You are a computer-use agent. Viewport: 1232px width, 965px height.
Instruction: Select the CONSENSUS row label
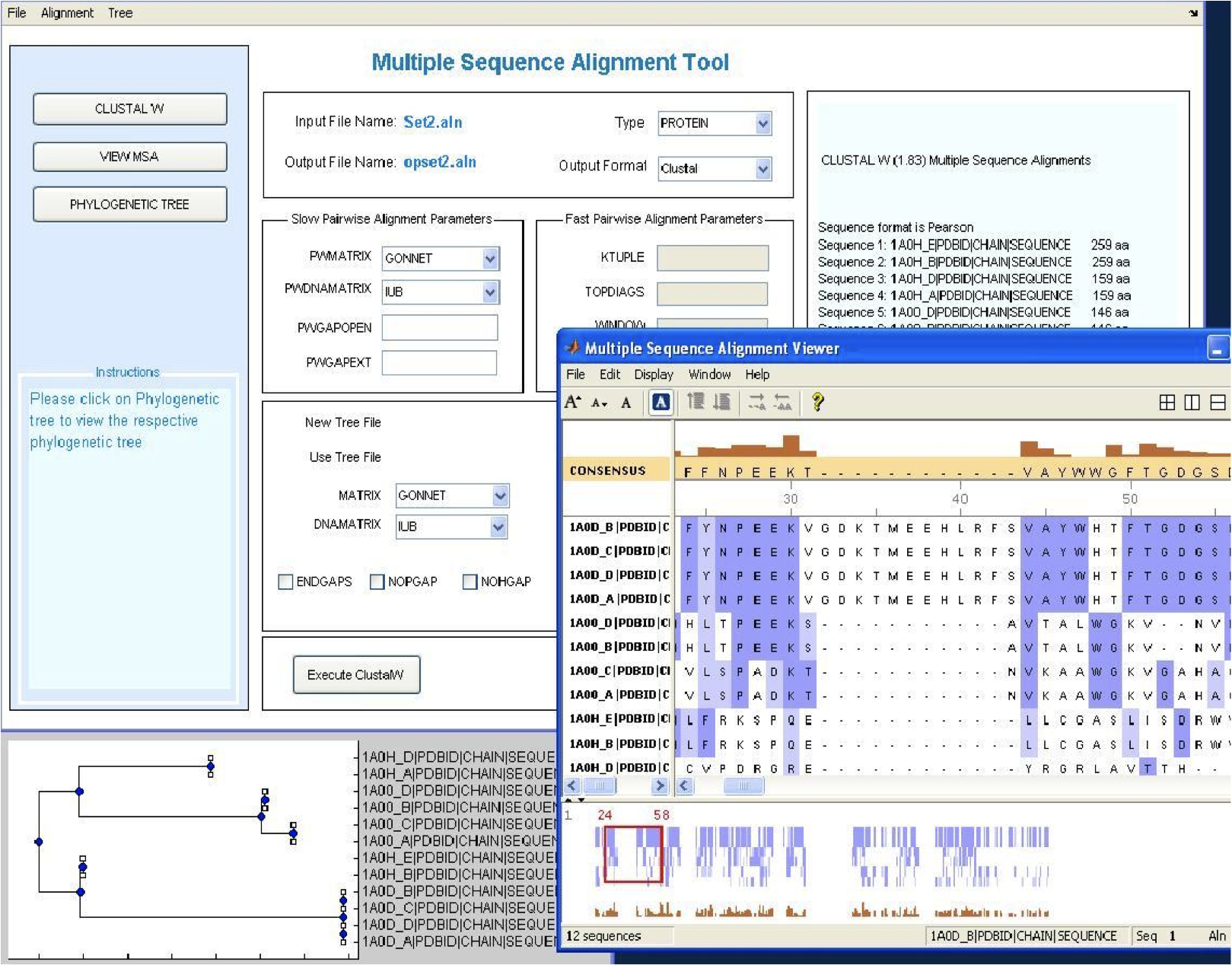click(x=607, y=470)
